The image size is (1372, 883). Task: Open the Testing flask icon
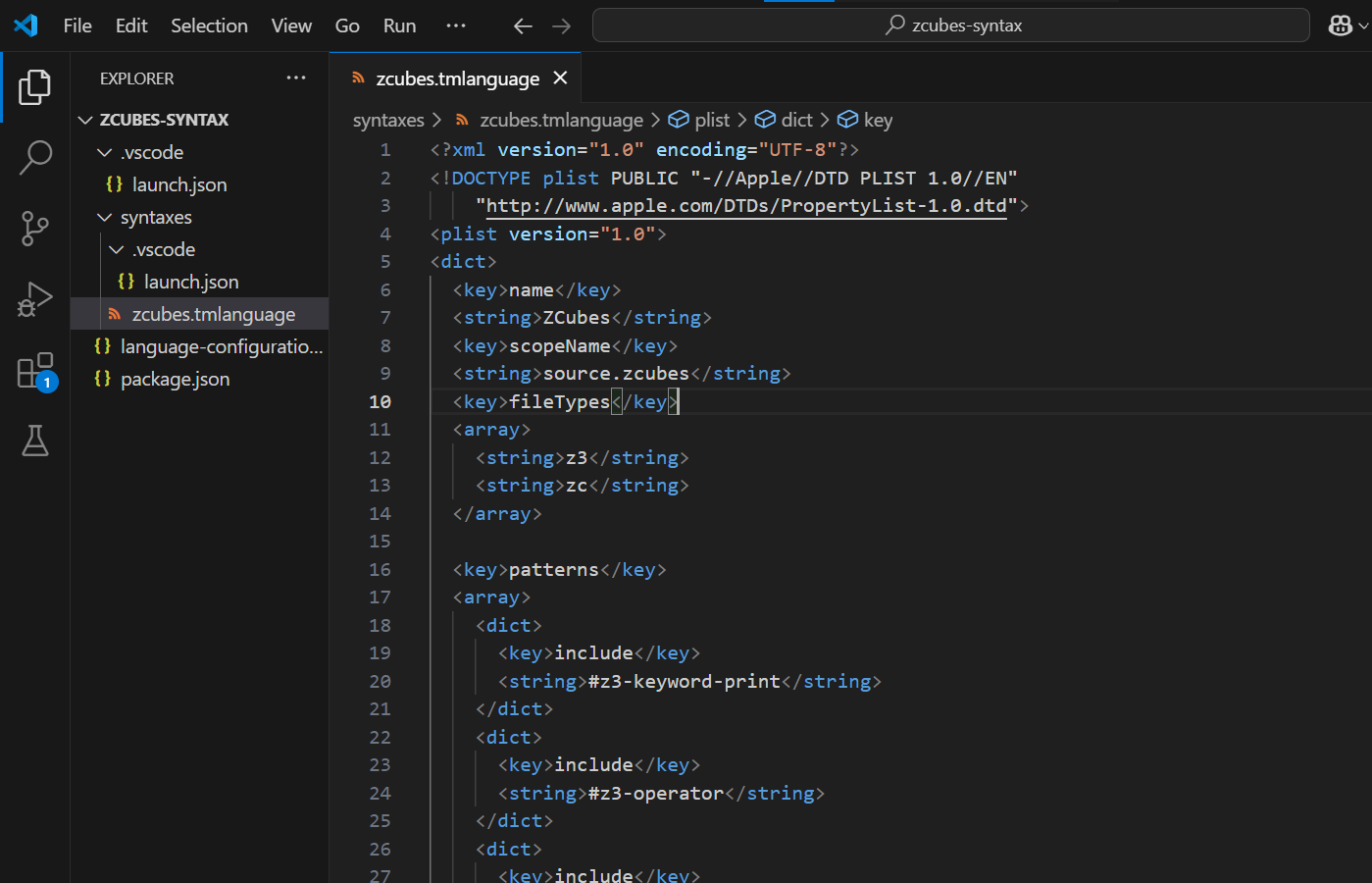point(35,441)
